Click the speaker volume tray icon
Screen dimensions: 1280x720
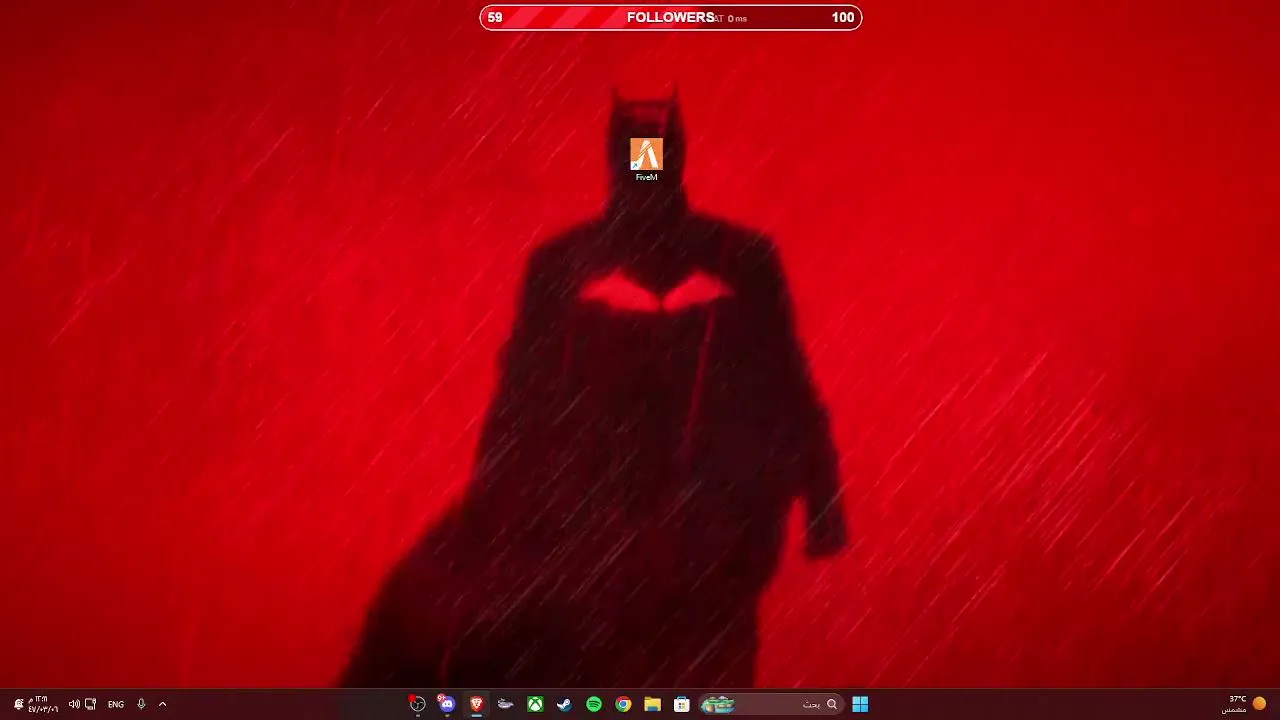click(x=74, y=704)
